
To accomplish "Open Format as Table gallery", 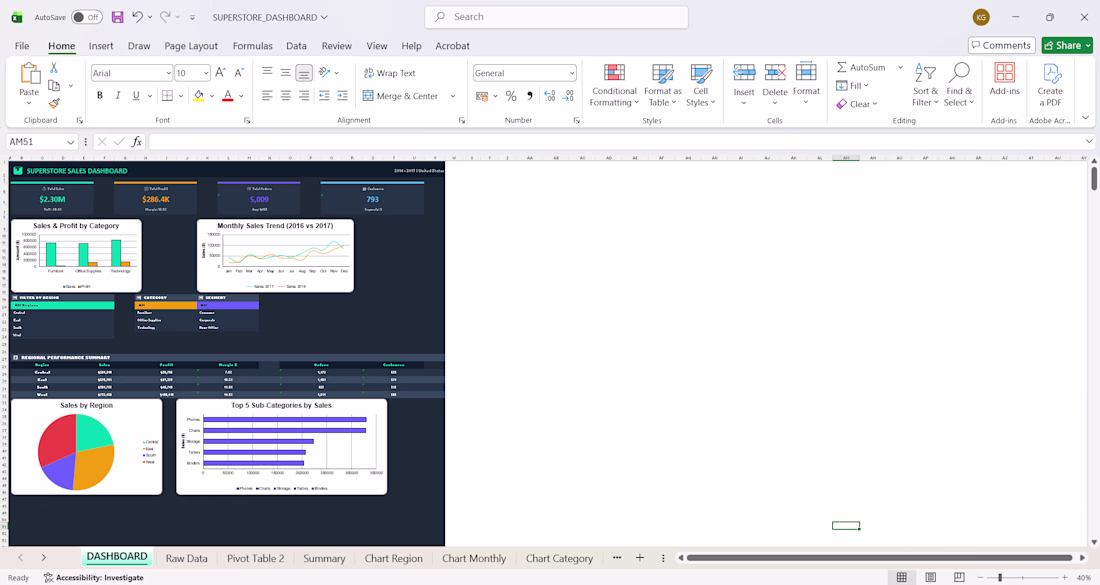I will click(x=662, y=85).
